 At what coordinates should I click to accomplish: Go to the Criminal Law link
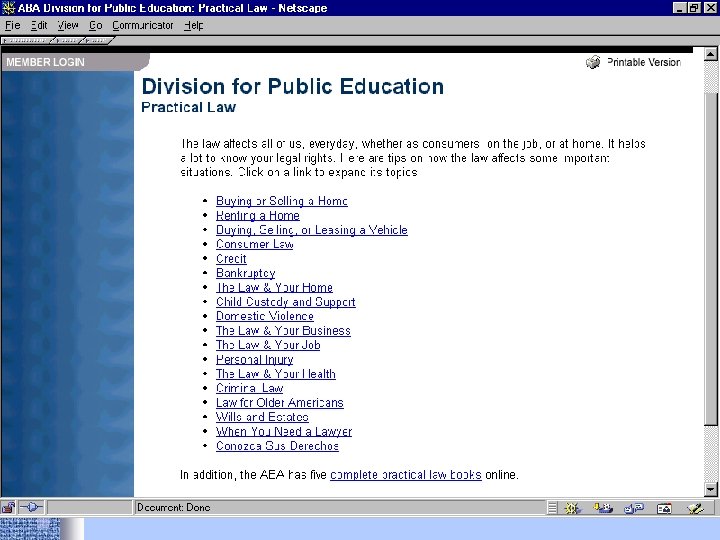tap(250, 388)
